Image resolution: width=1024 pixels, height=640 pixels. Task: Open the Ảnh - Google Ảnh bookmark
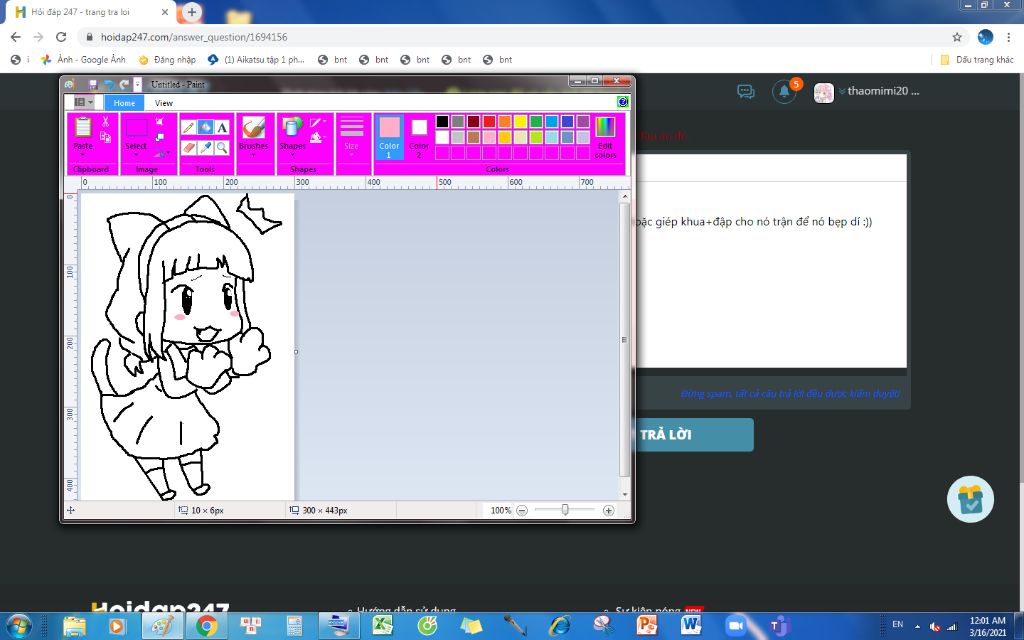tap(84, 59)
